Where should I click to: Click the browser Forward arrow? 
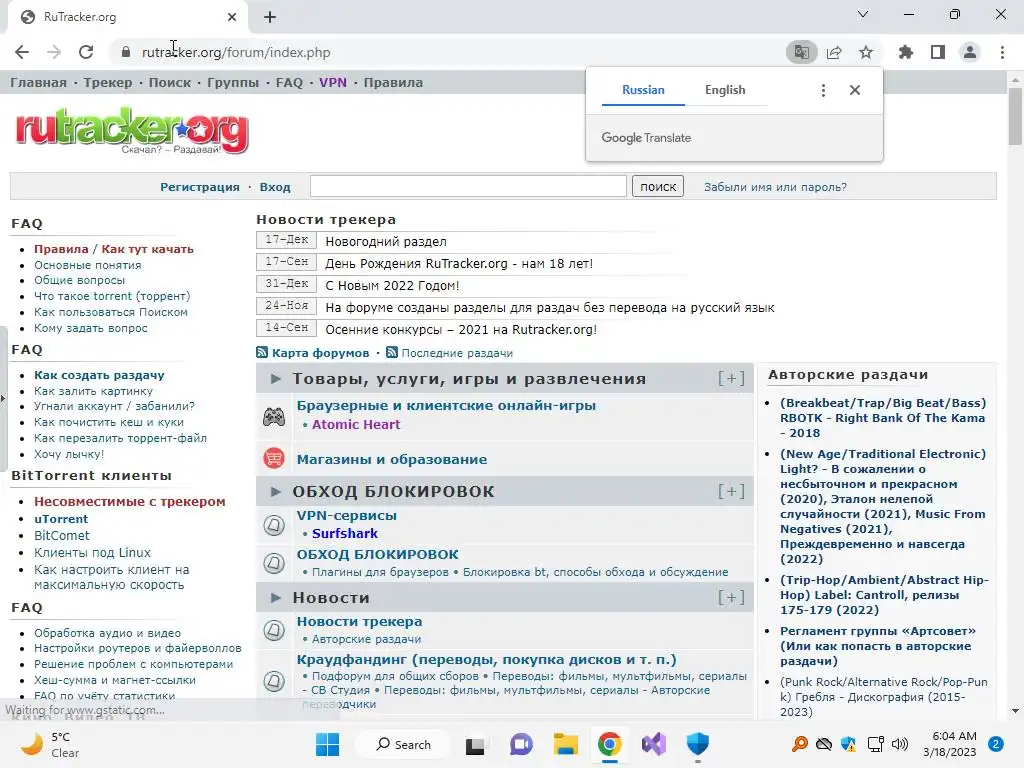54,52
